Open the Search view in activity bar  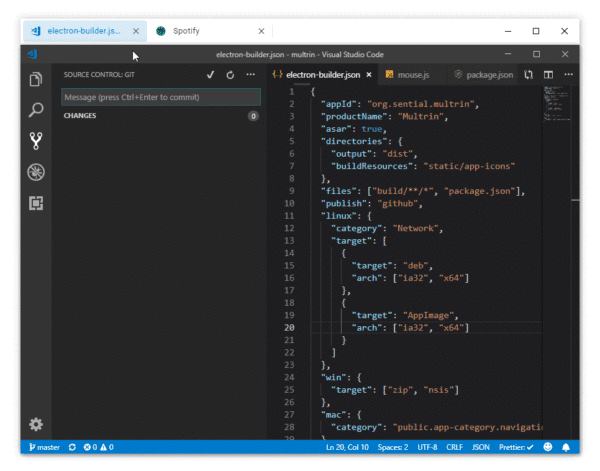coord(36,109)
